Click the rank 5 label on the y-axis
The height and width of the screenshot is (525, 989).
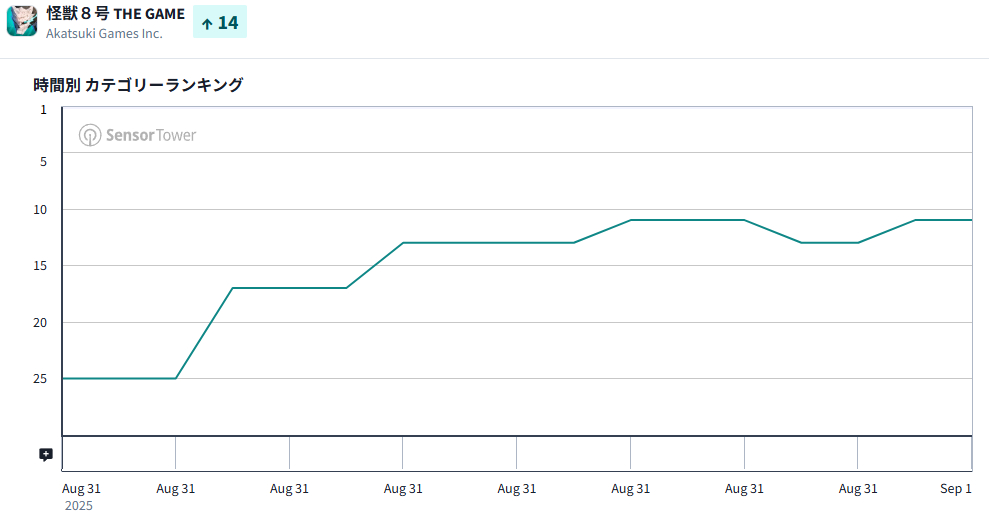[43, 160]
